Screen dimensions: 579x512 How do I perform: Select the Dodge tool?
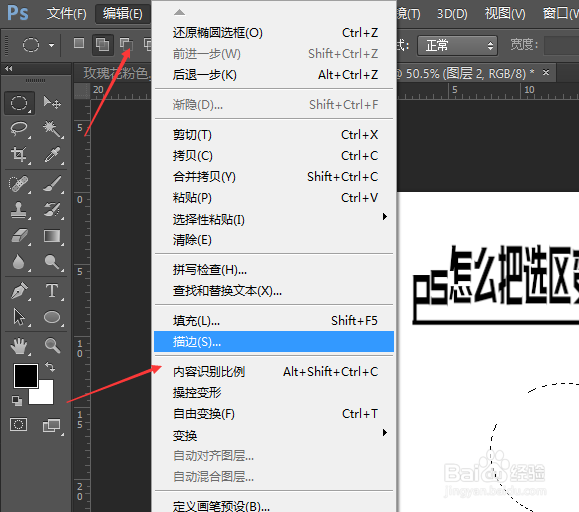click(x=52, y=262)
